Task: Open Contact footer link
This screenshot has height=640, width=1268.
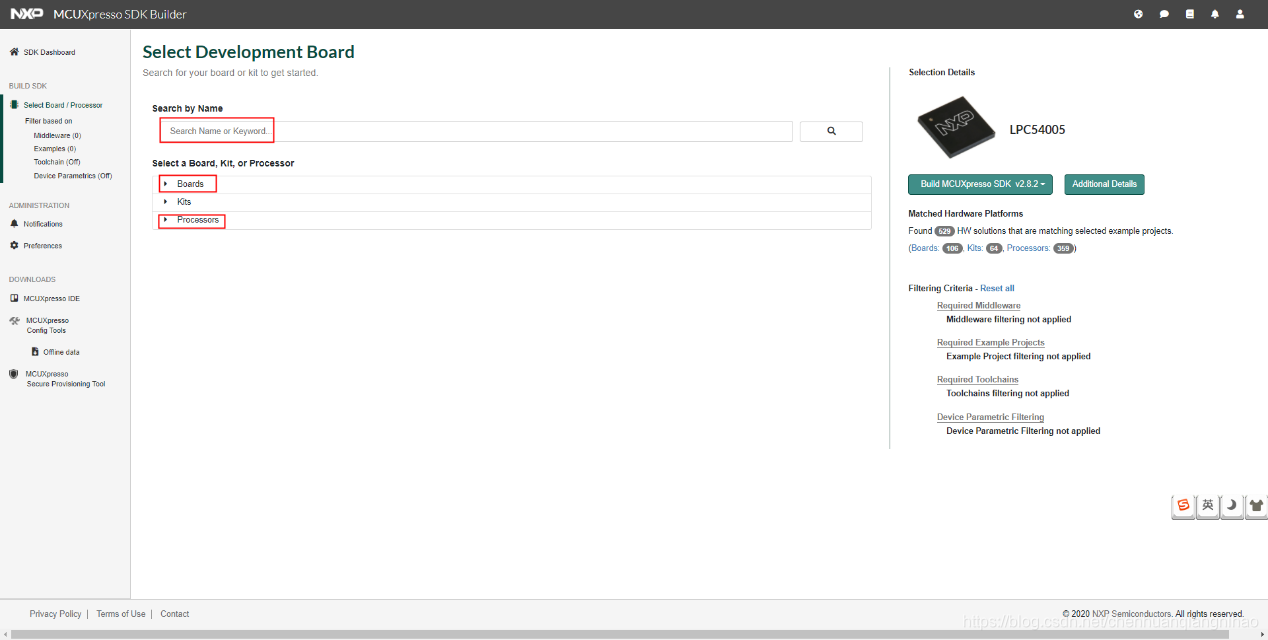Action: pyautogui.click(x=174, y=614)
